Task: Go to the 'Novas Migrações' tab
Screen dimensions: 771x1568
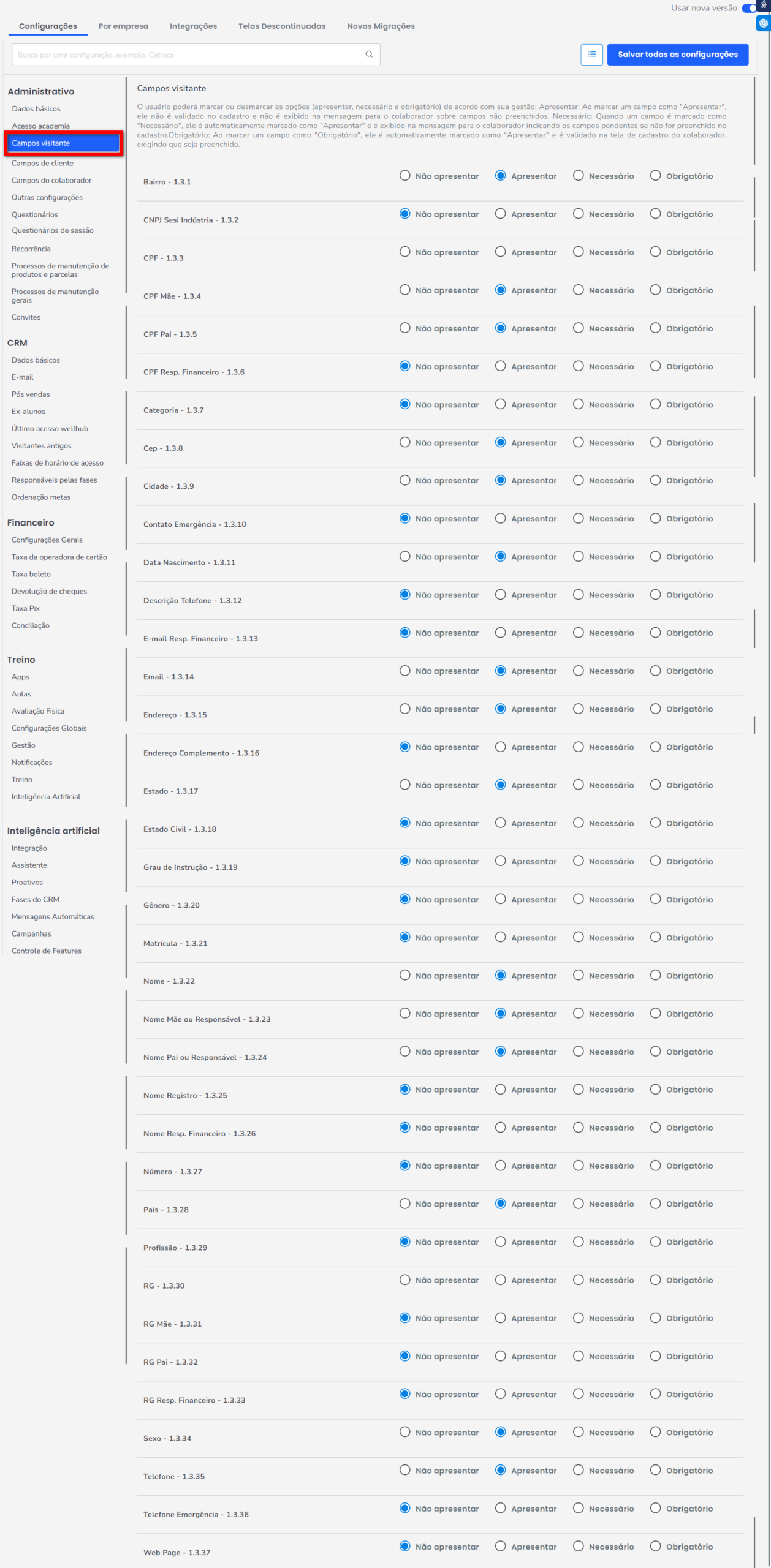Action: coord(381,26)
